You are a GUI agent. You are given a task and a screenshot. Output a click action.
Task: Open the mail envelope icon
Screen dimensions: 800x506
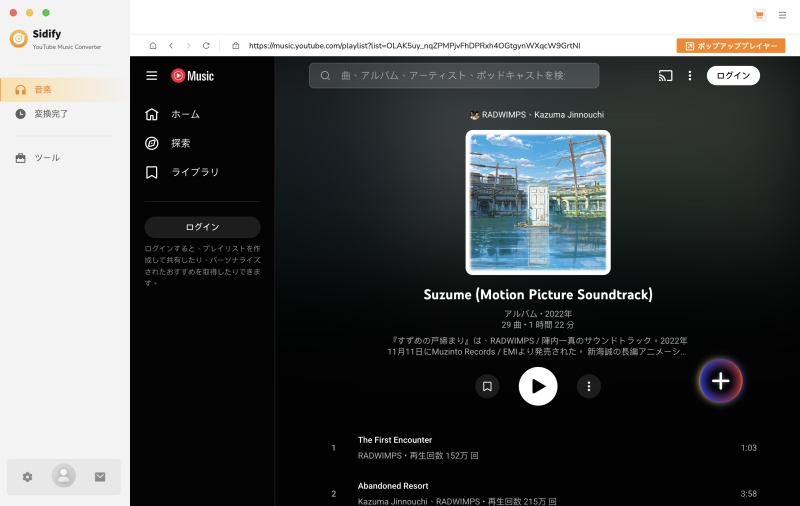[100, 477]
